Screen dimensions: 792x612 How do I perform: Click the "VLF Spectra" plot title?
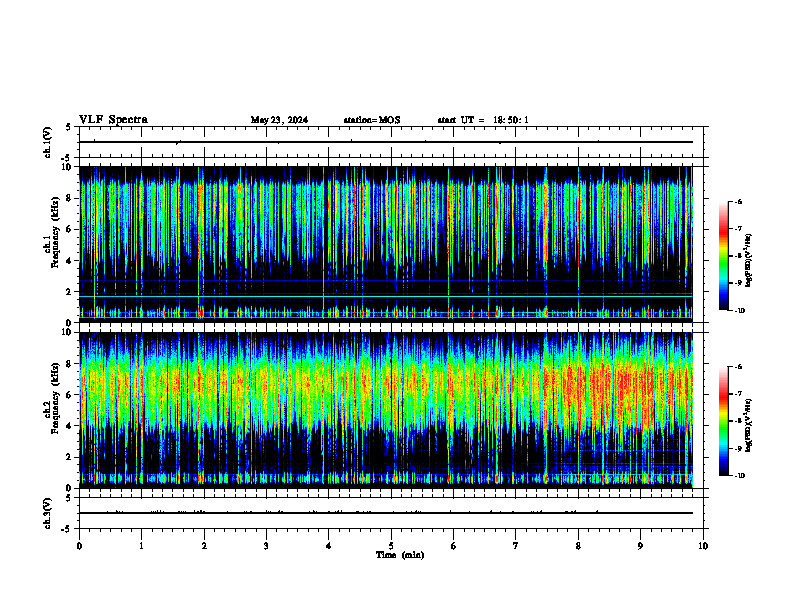click(113, 120)
